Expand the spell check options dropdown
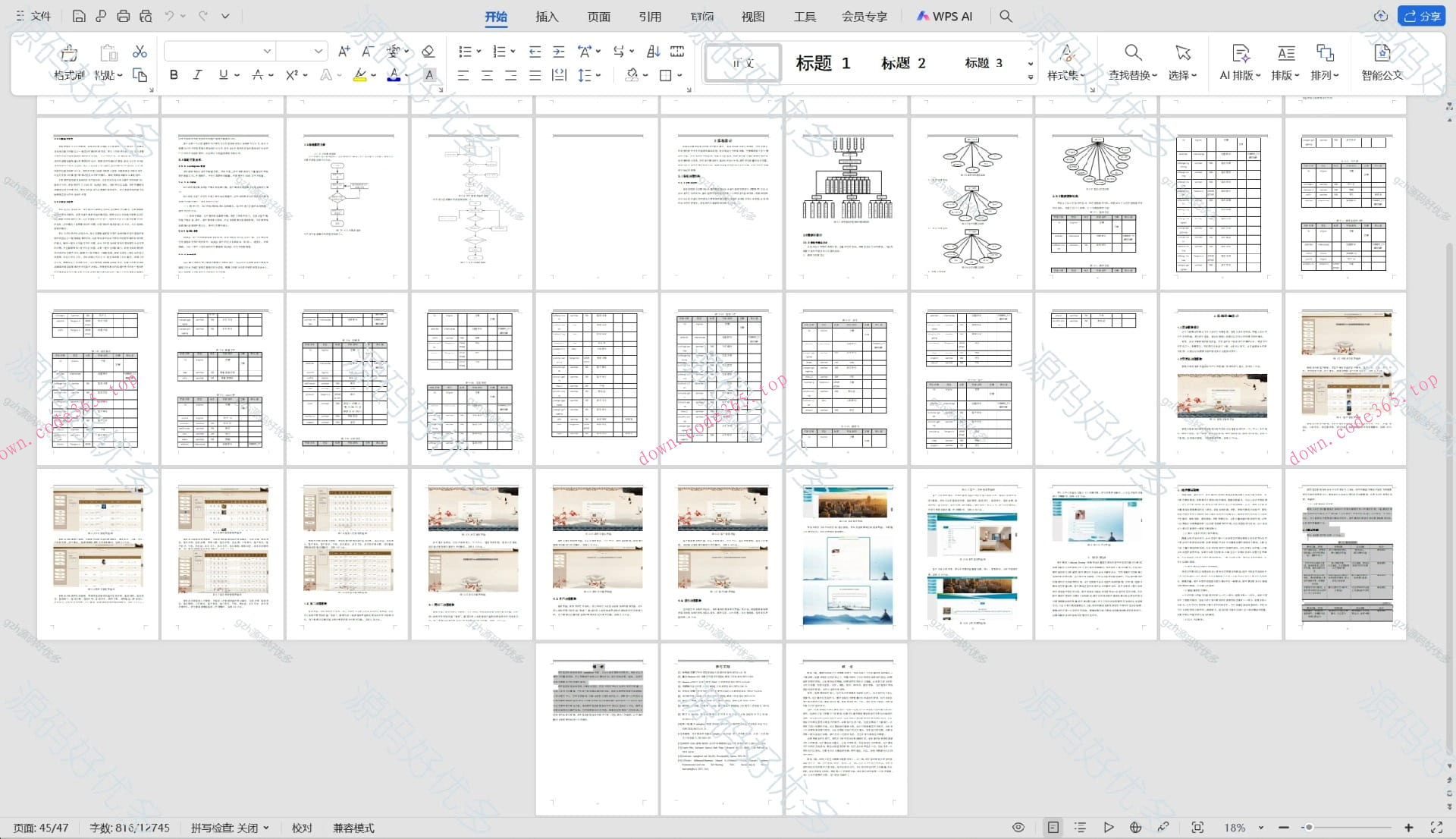 [x=266, y=828]
